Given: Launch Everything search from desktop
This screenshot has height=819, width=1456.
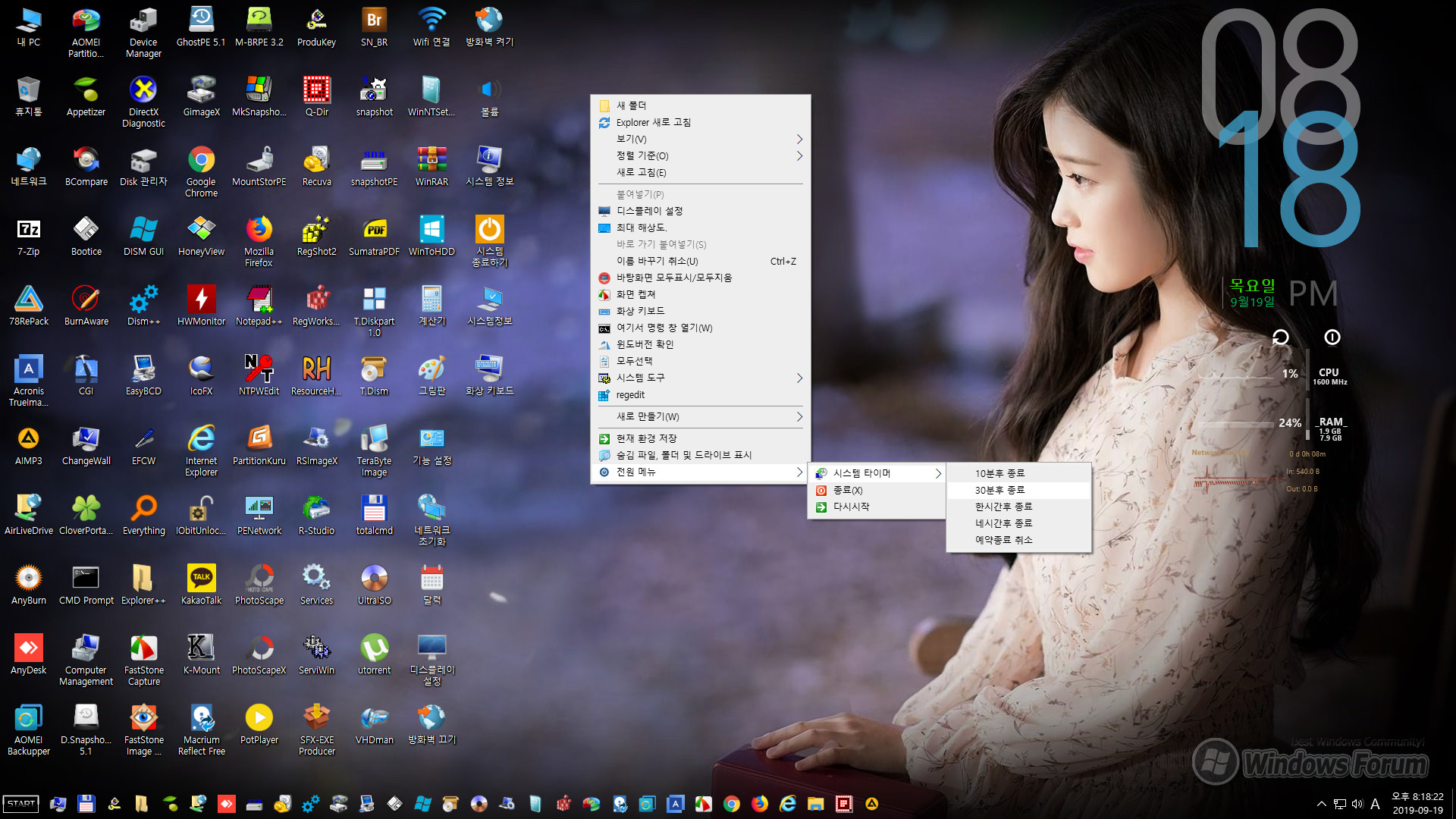Looking at the screenshot, I should click(x=143, y=515).
